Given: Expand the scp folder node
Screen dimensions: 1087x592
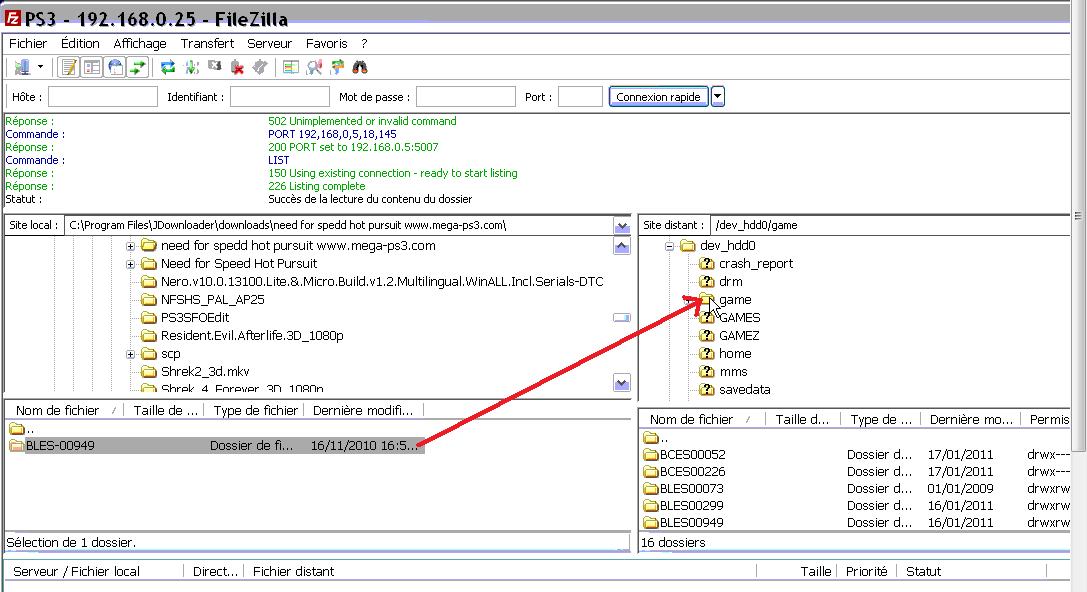Looking at the screenshot, I should coord(130,354).
